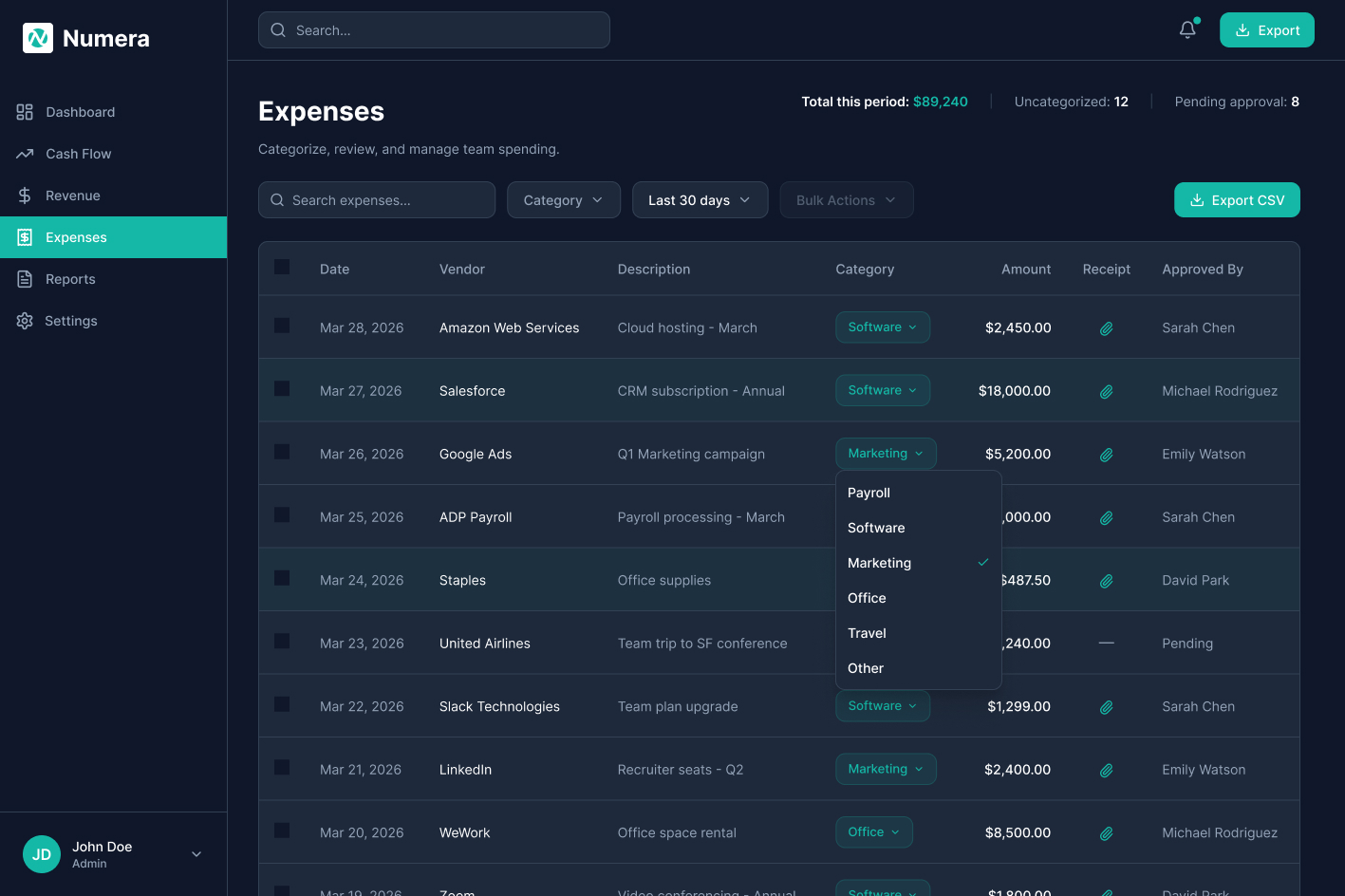The height and width of the screenshot is (896, 1345).
Task: Click the Uncategorized: 12 summary
Action: [1072, 102]
